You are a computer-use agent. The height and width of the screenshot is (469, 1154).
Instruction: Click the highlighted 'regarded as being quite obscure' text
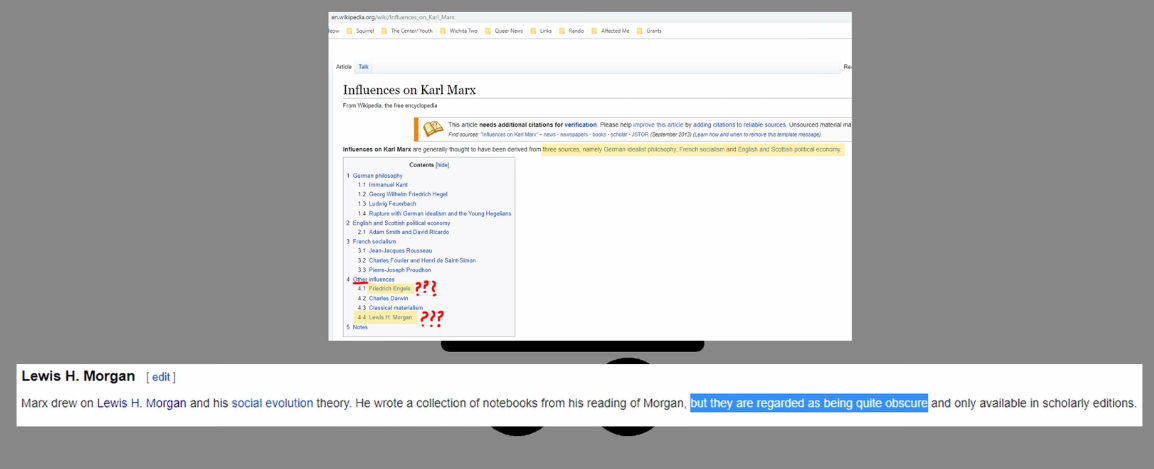point(809,403)
